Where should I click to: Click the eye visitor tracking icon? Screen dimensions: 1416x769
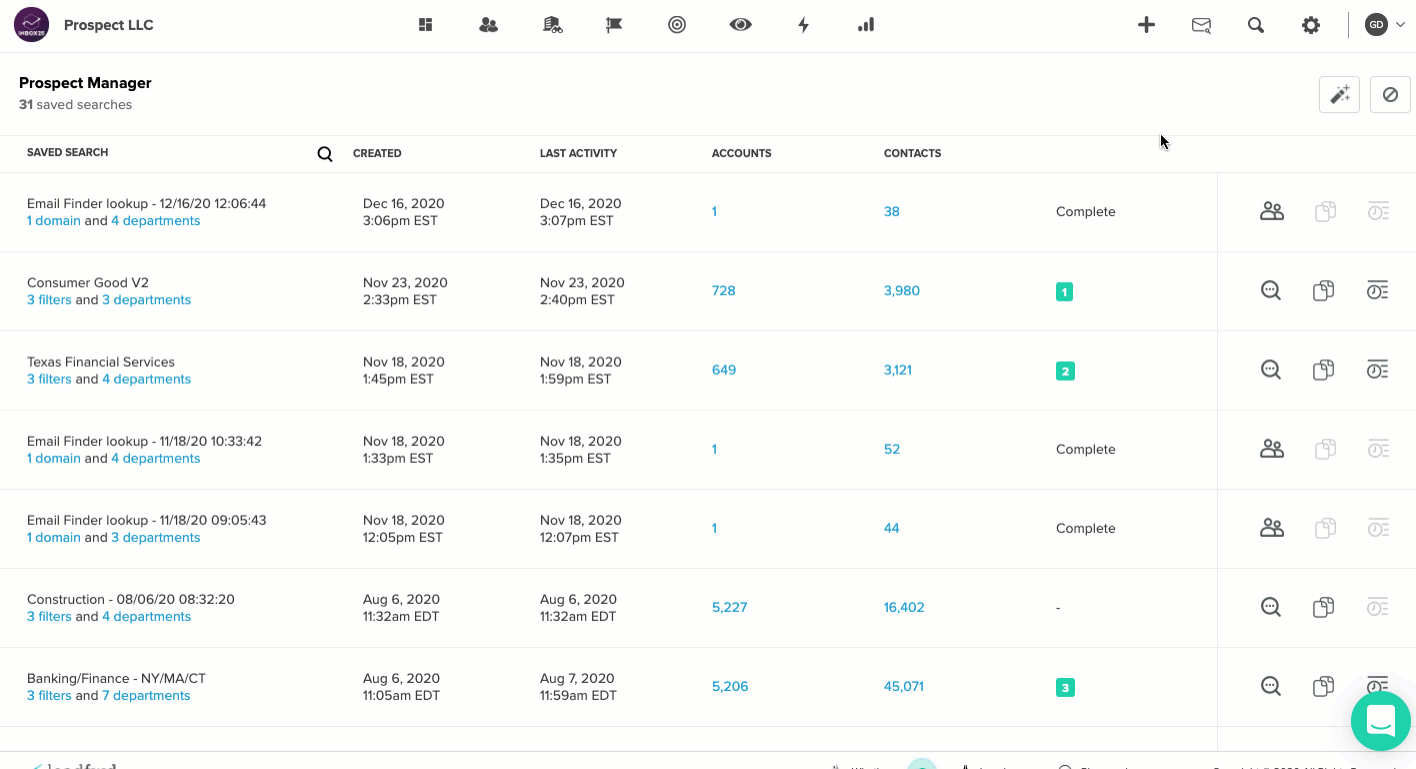point(740,25)
